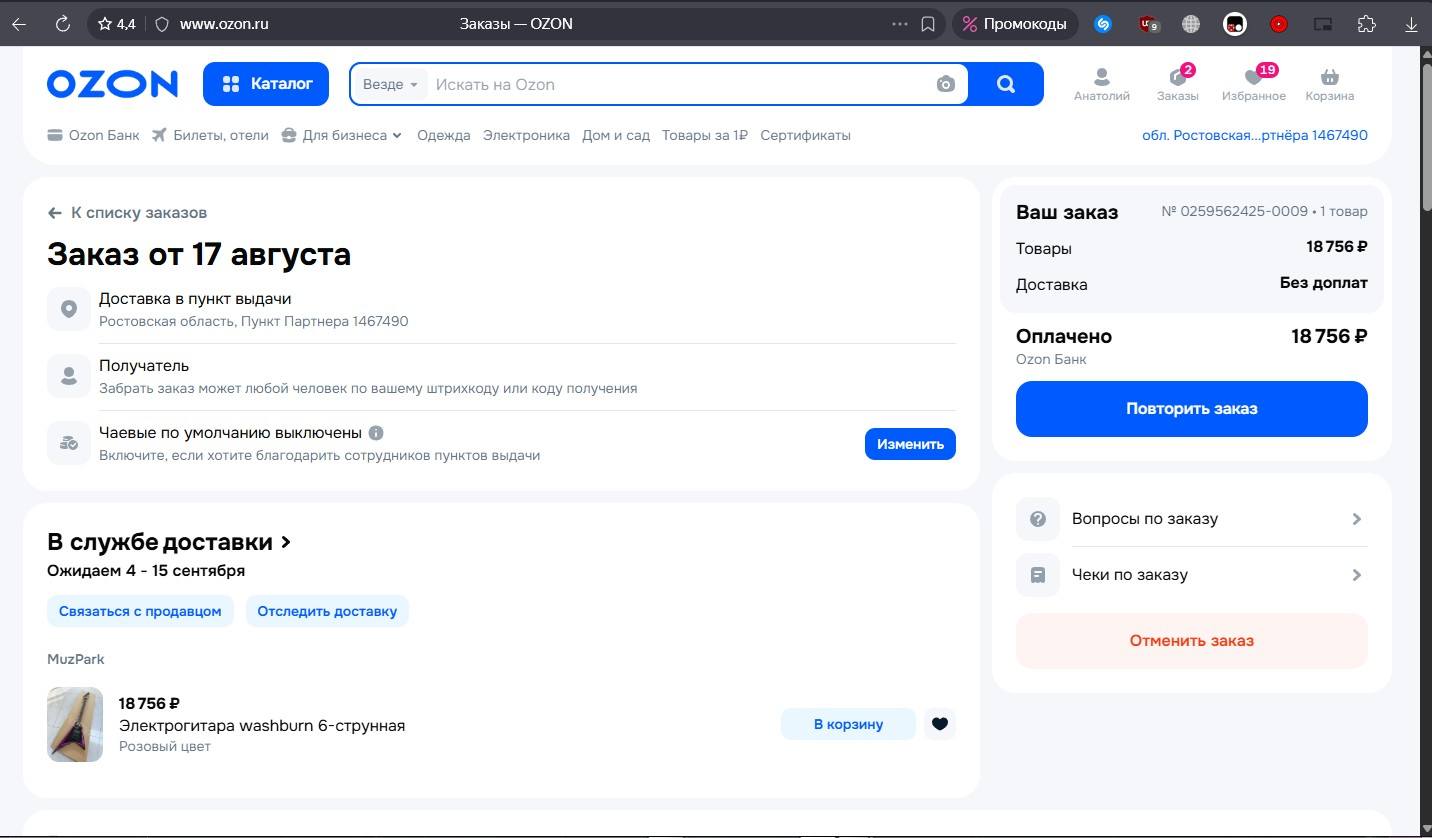Open the Корзина cart icon
The image size is (1432, 838).
[1330, 84]
